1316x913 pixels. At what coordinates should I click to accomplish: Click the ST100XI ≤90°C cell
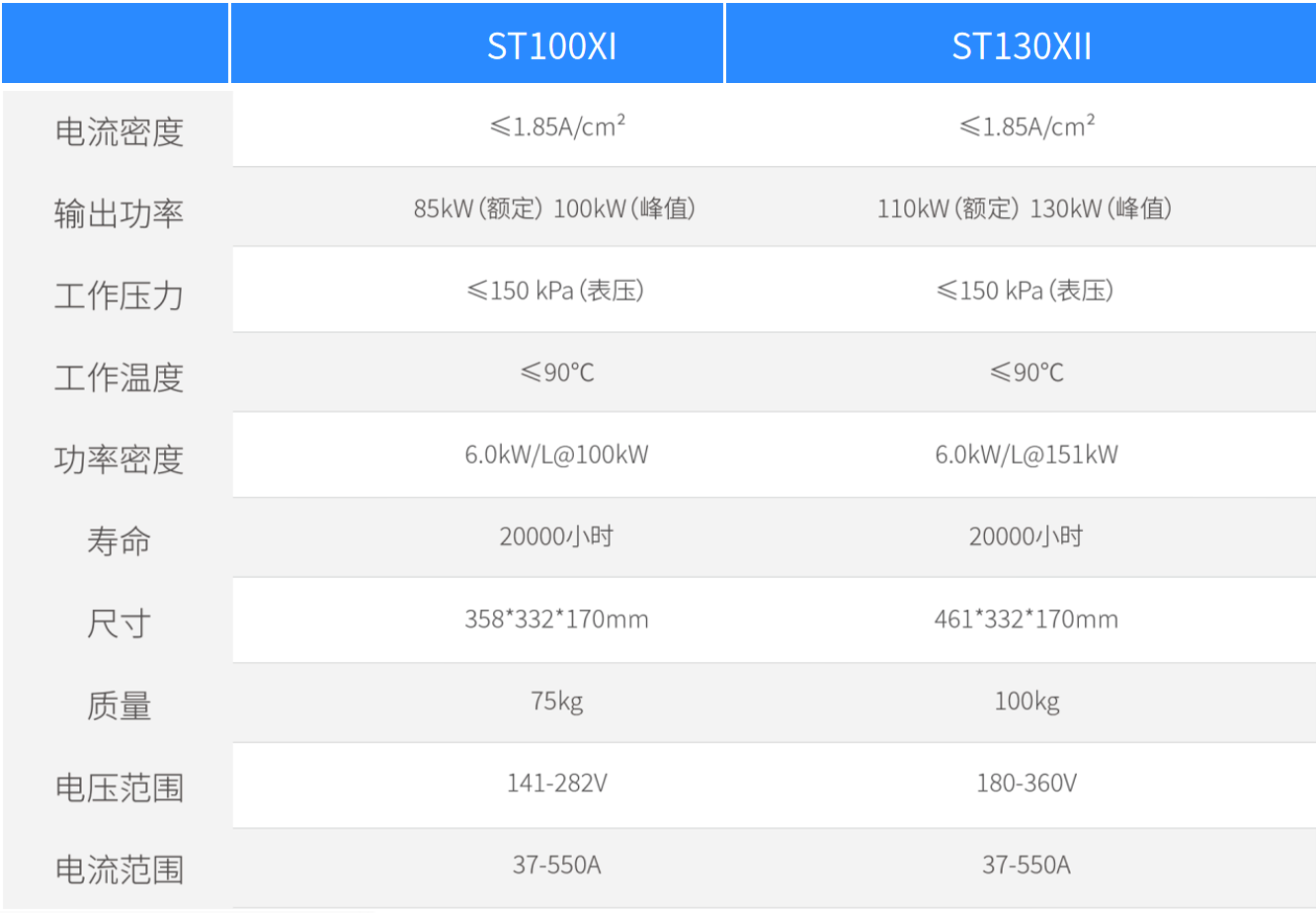(557, 373)
